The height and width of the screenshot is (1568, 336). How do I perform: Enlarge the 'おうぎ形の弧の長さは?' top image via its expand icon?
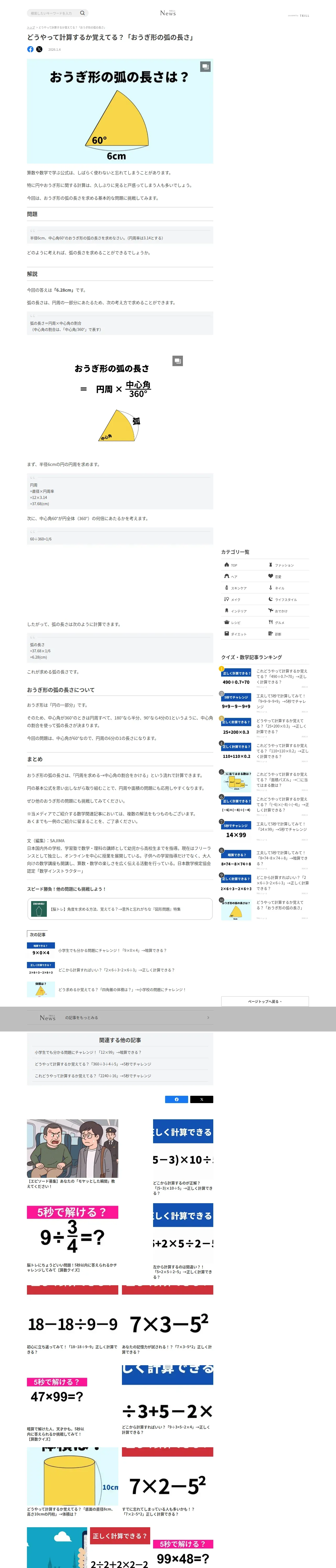coord(205,66)
